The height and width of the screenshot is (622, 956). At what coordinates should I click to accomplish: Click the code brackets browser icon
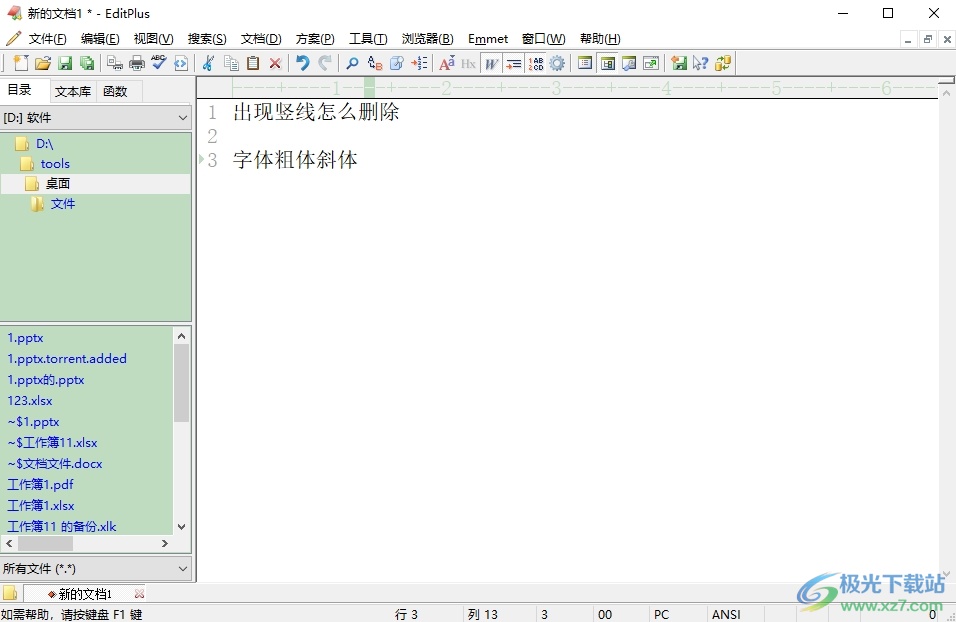(x=181, y=63)
